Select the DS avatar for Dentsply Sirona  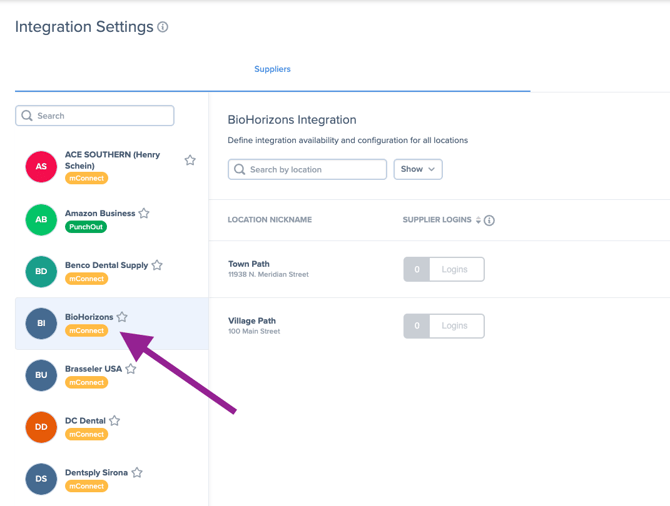[x=41, y=479]
